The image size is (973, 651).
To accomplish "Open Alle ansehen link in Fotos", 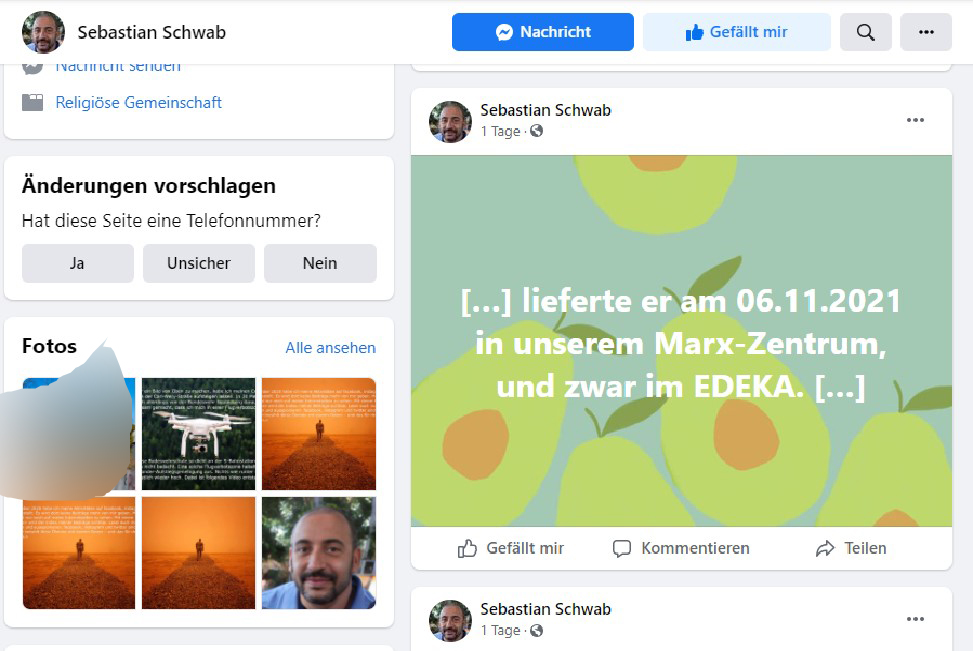I will point(331,348).
